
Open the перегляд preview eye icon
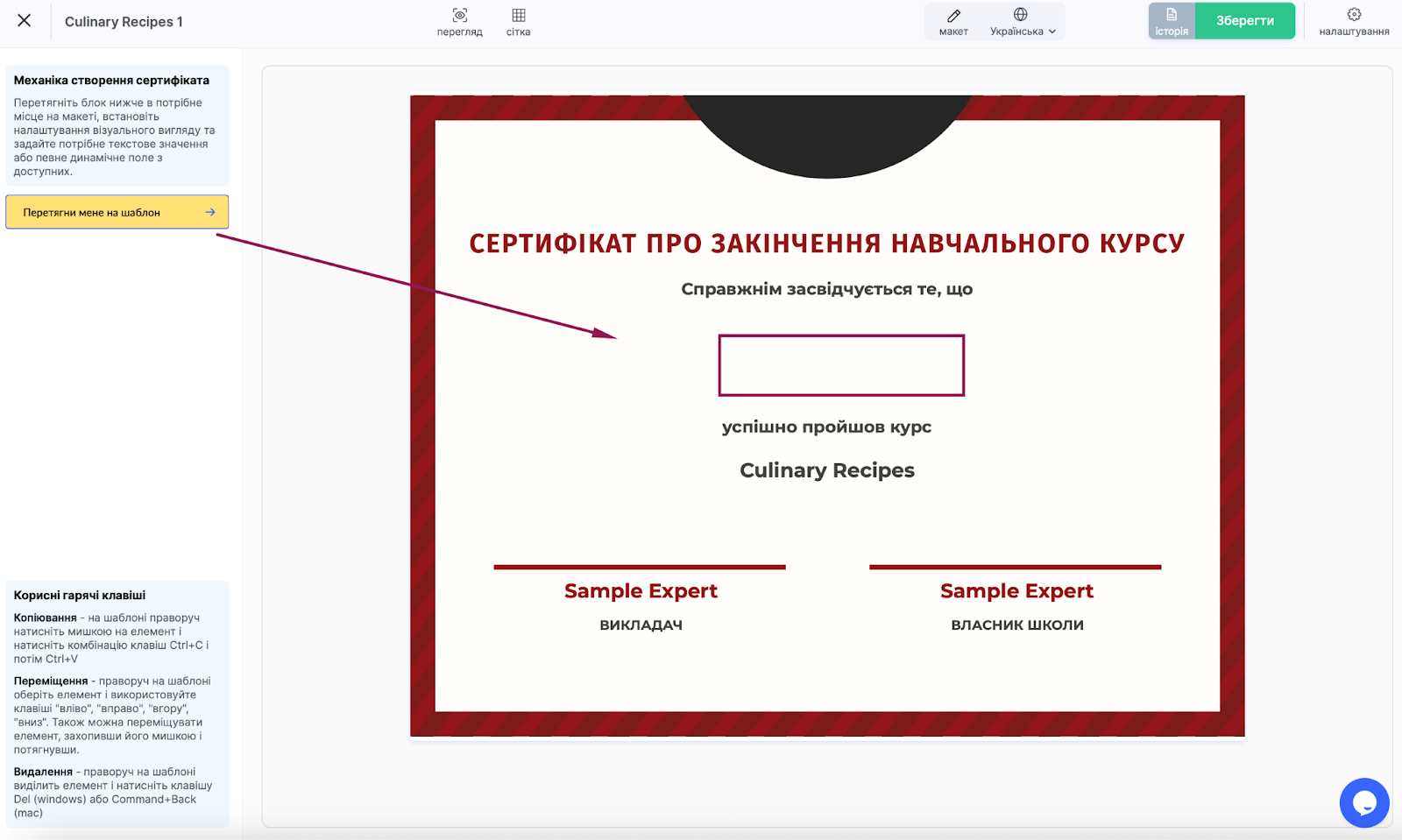pyautogui.click(x=459, y=16)
